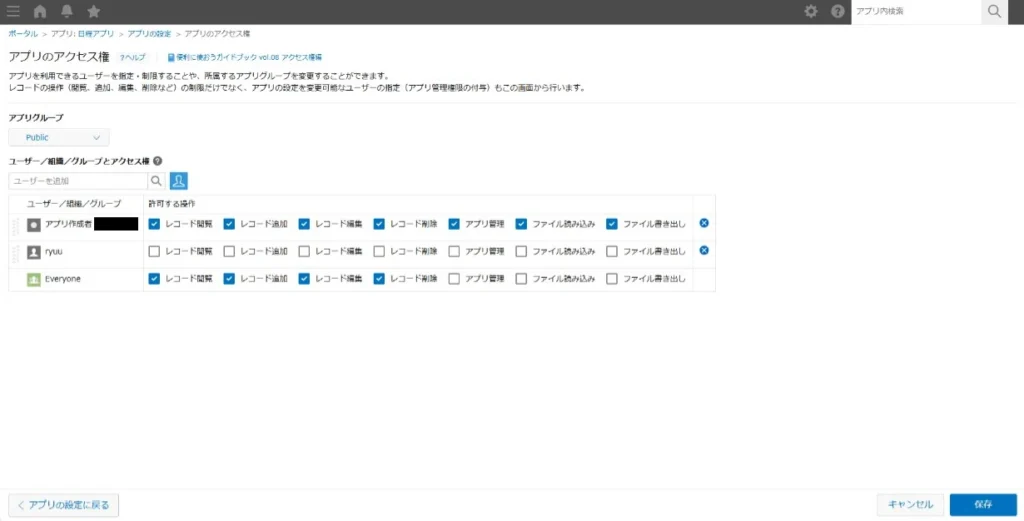Enable ファイル読み込み for ryuu
This screenshot has height=521, width=1024.
tap(521, 251)
